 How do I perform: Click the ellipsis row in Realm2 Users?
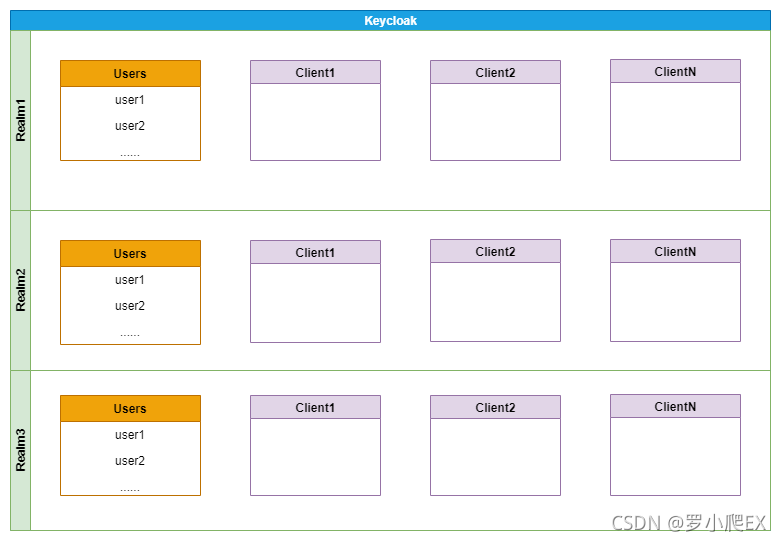tap(130, 335)
